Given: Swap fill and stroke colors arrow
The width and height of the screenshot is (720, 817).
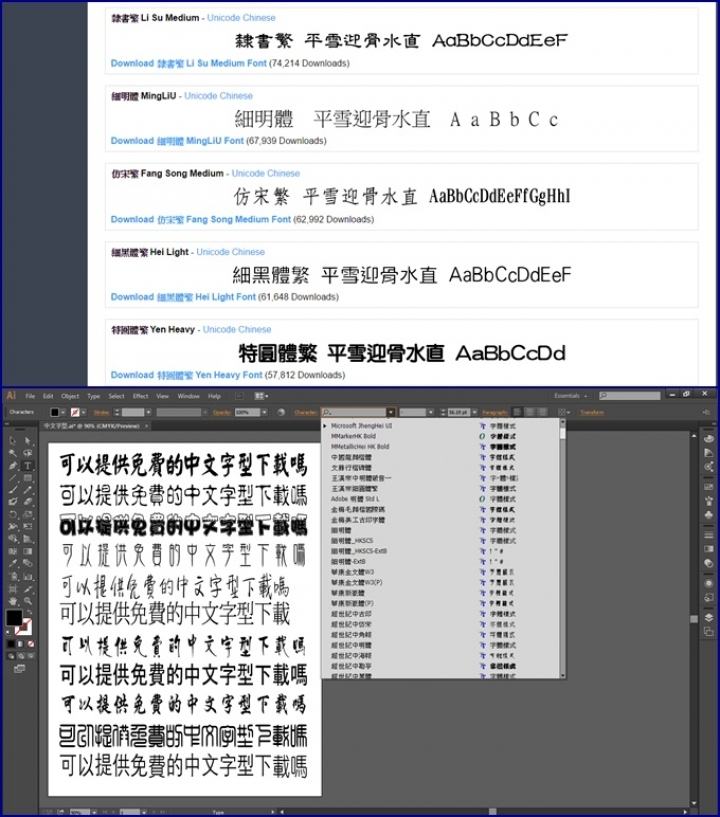Looking at the screenshot, I should pyautogui.click(x=30, y=612).
